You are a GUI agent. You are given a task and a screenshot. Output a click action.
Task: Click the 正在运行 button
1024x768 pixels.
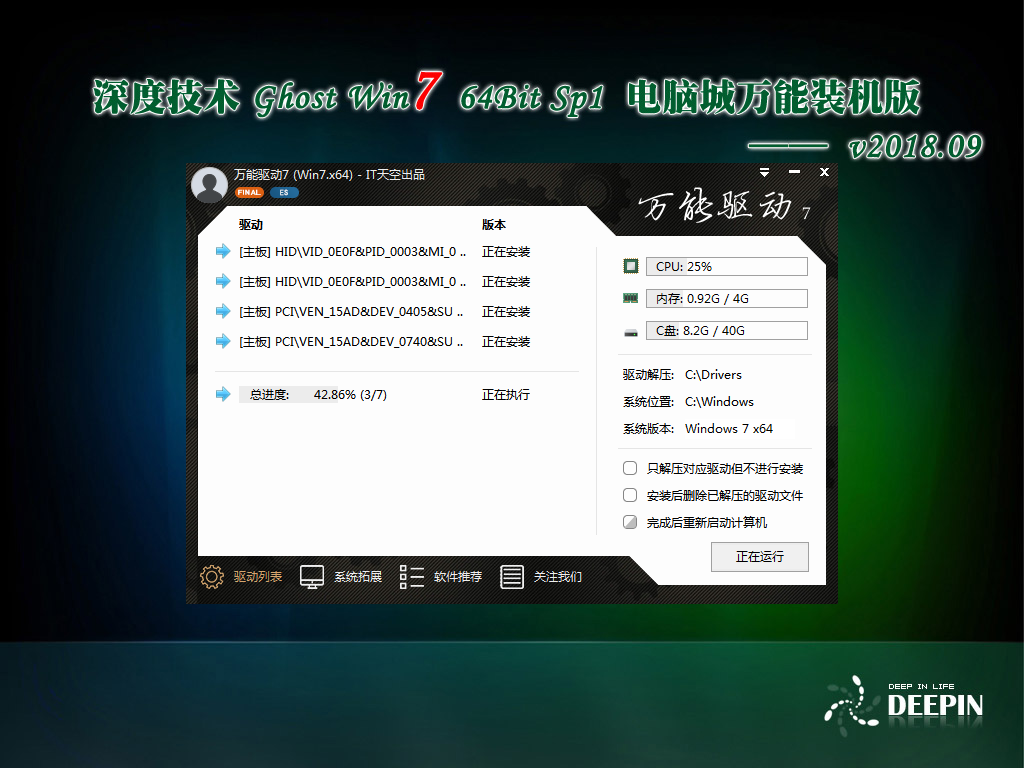coord(760,557)
